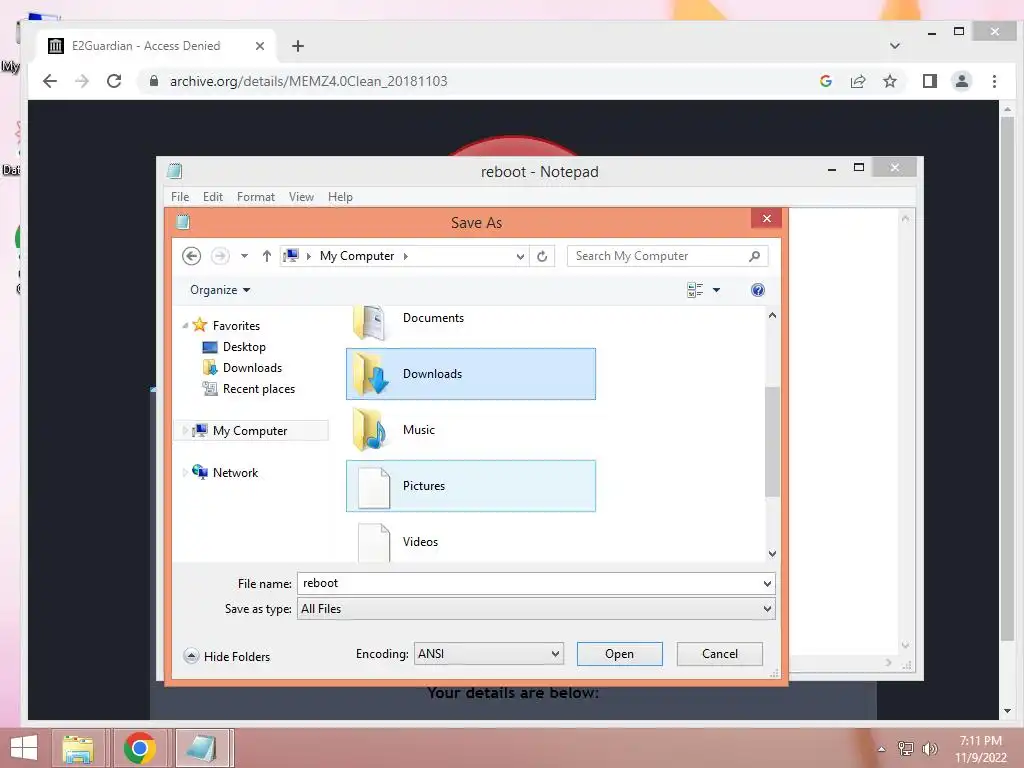Click the search magnifier icon in Save As
The width and height of the screenshot is (1024, 768).
point(754,256)
